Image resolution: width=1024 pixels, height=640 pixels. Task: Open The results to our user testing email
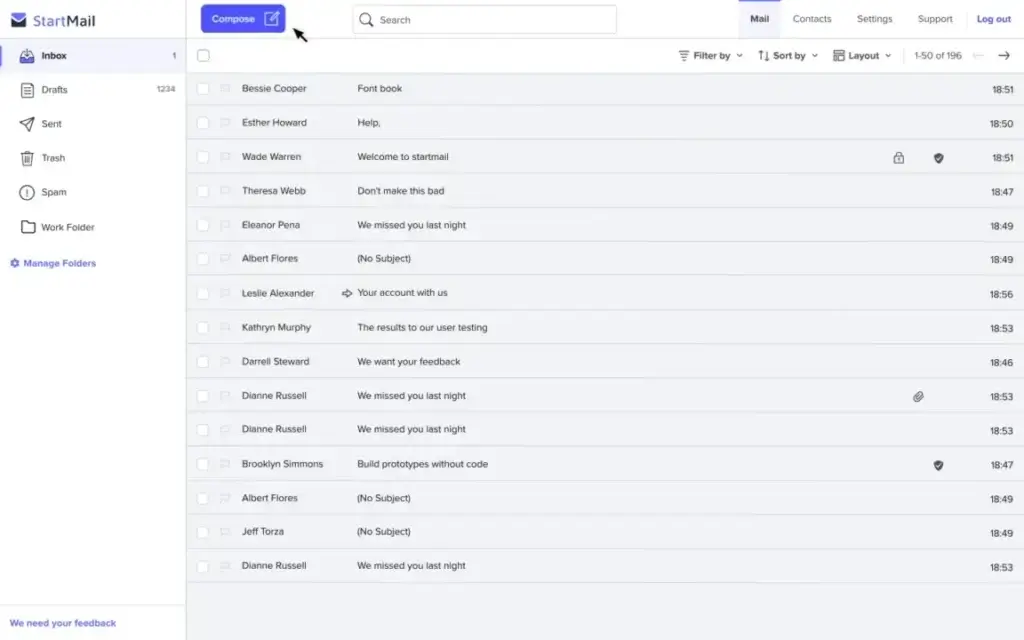coord(605,327)
